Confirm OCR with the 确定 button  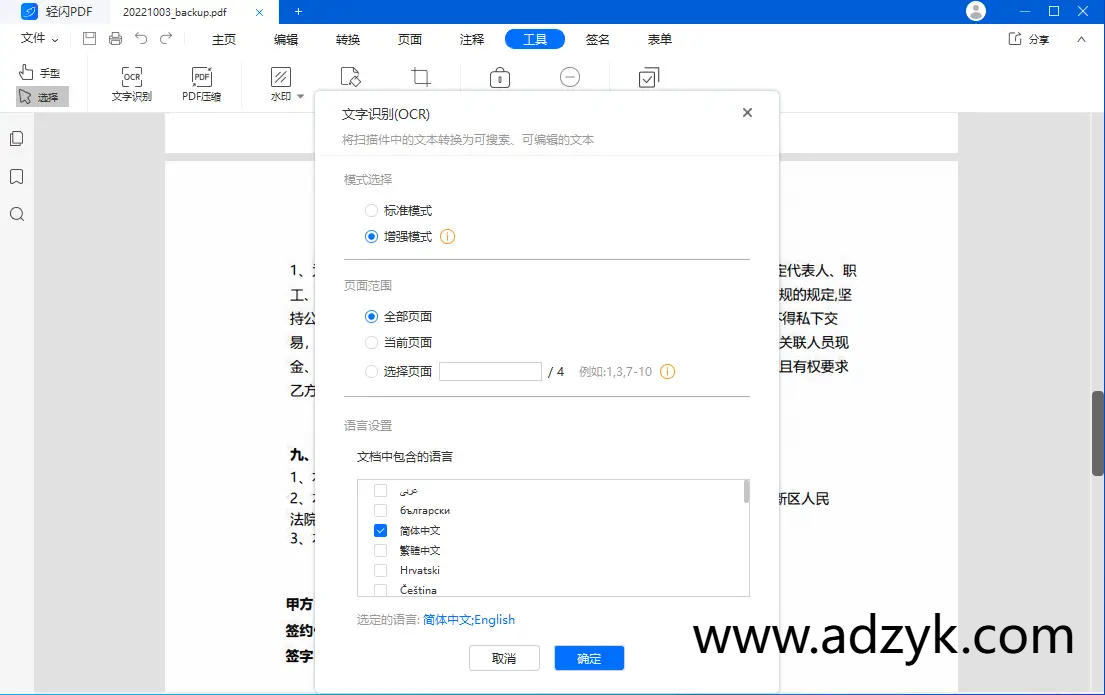coord(589,658)
